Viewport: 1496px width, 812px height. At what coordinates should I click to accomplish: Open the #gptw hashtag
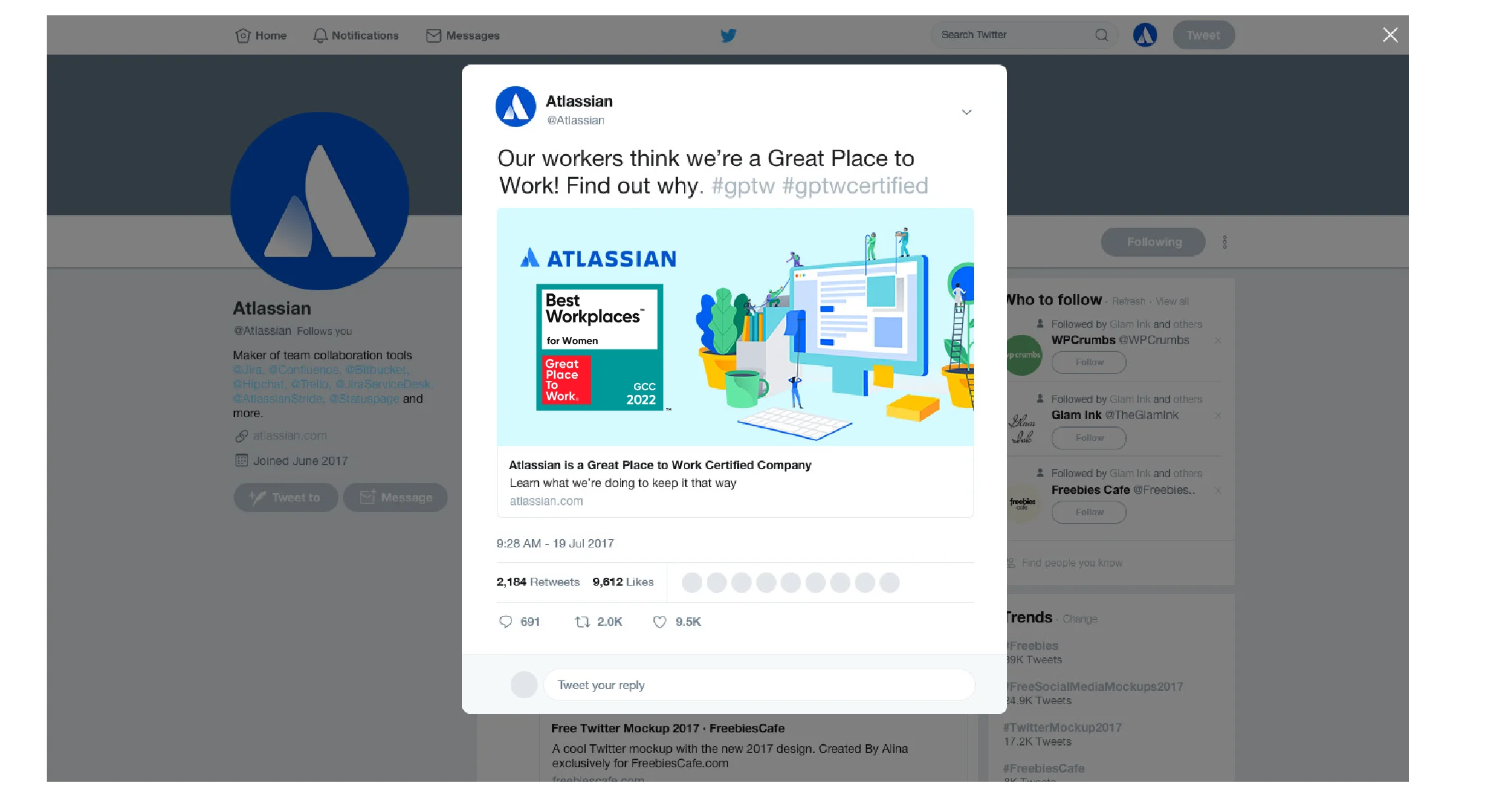pos(743,186)
